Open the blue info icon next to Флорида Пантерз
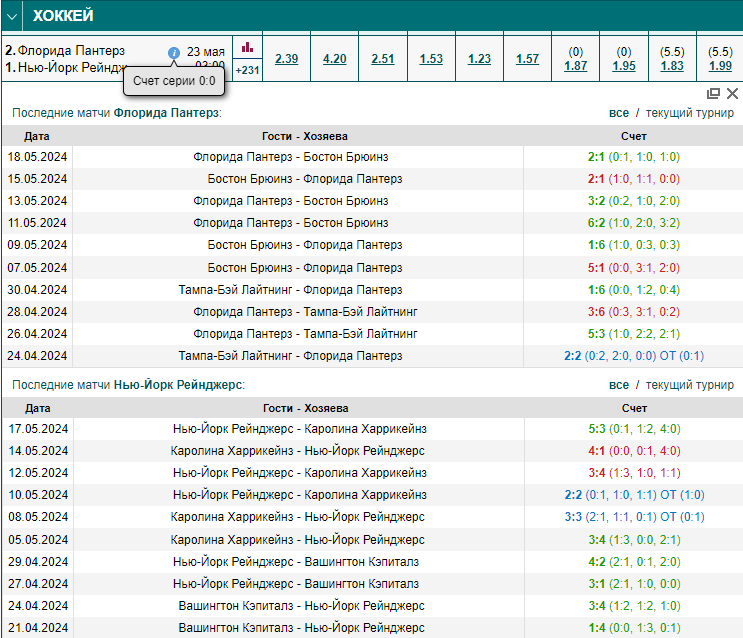The height and width of the screenshot is (638, 743). (174, 52)
